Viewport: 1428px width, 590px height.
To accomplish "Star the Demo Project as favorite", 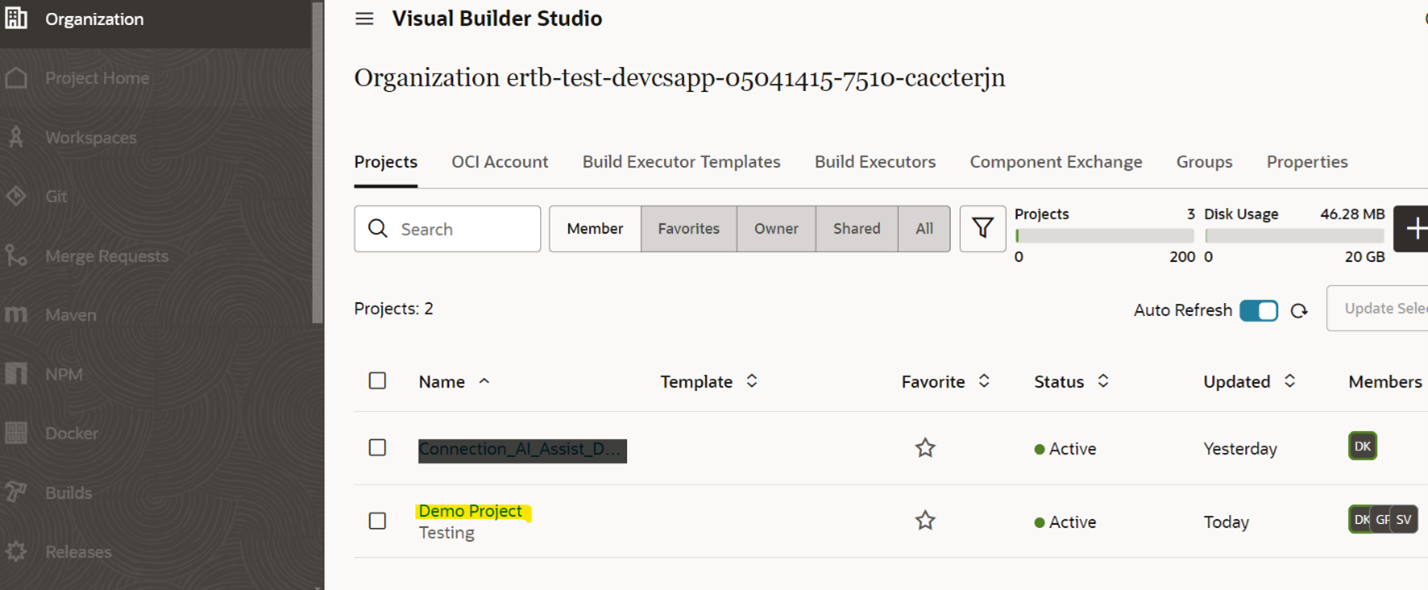I will [x=925, y=521].
